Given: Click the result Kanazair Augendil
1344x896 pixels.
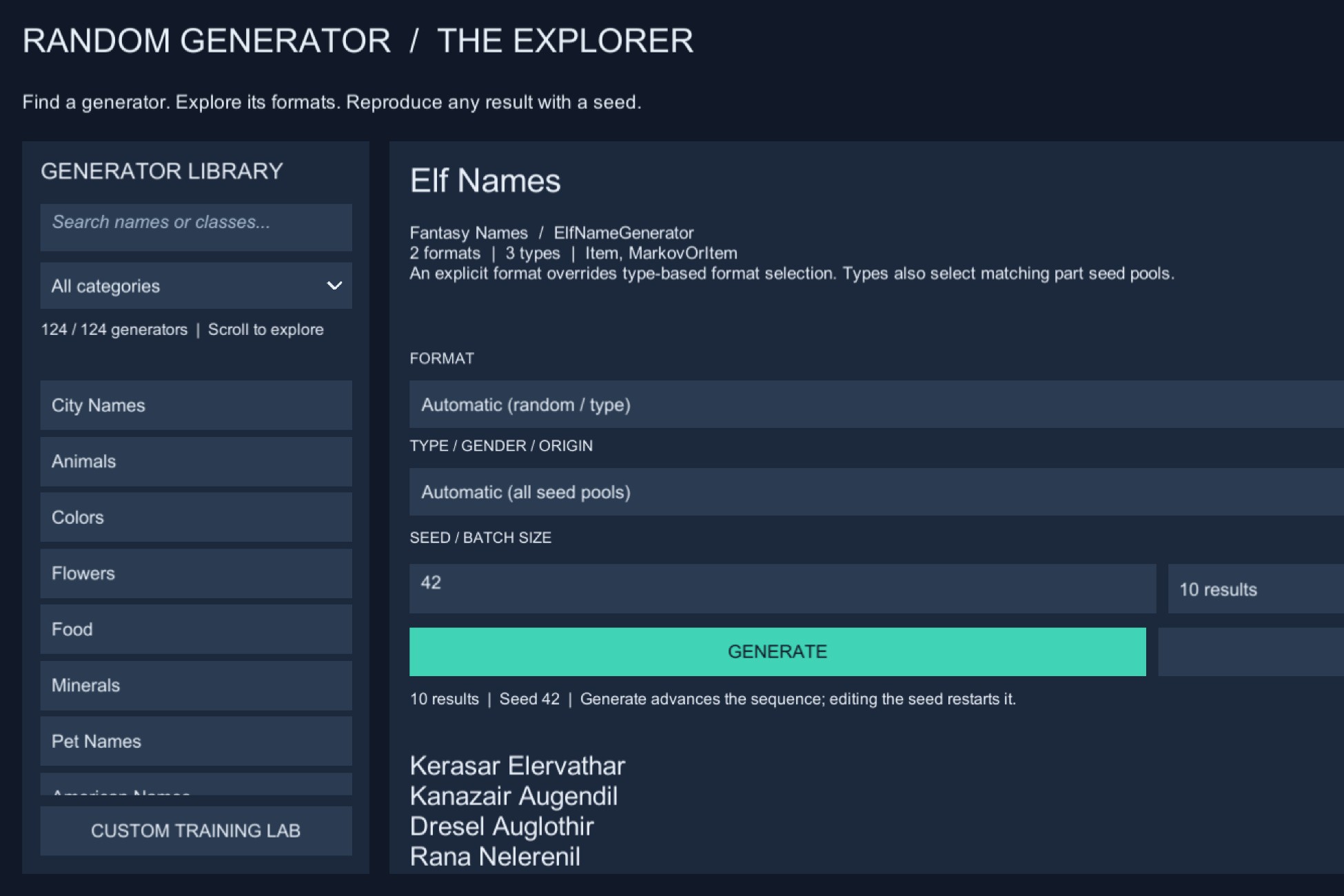Looking at the screenshot, I should click(513, 796).
